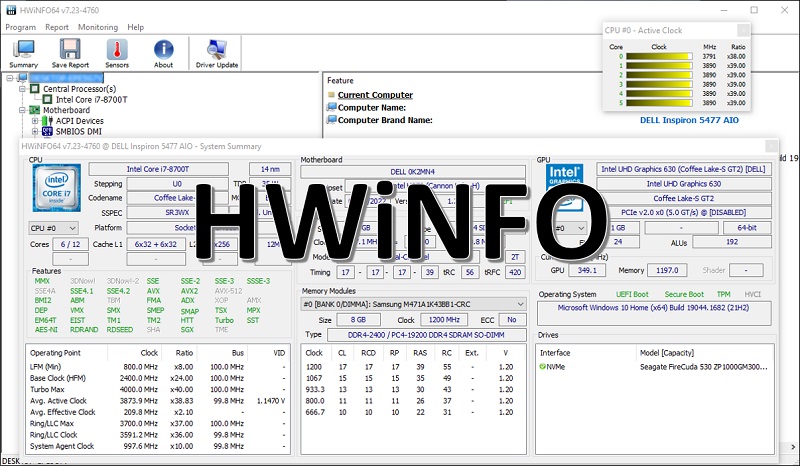Image resolution: width=800 pixels, height=466 pixels.
Task: Open the GPU #0 selector dropdown
Action: 569,228
